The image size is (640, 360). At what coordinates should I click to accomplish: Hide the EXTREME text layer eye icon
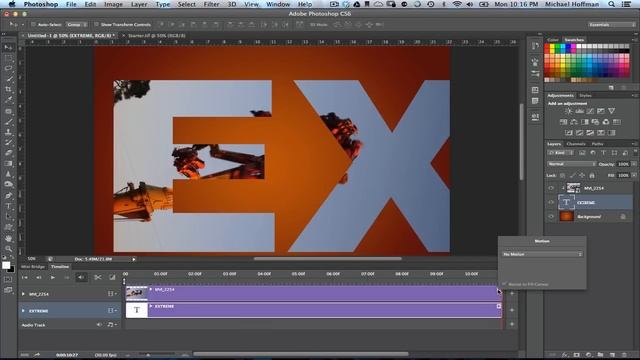(x=551, y=202)
